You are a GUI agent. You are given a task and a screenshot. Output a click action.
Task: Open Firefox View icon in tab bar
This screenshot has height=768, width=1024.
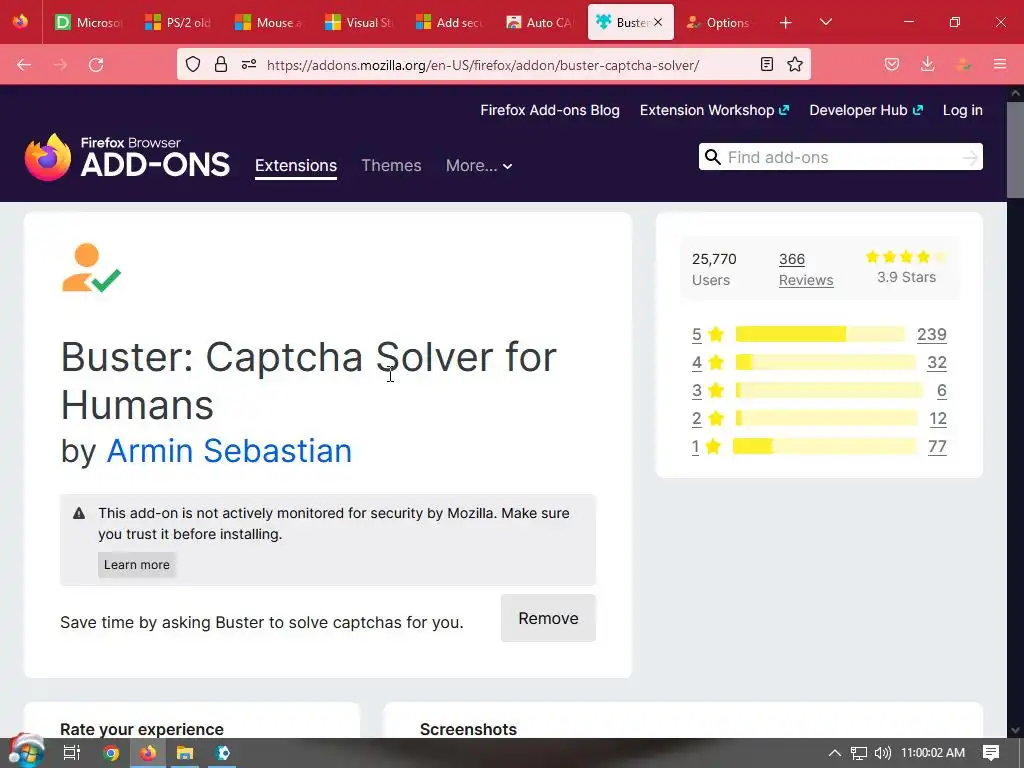click(21, 22)
